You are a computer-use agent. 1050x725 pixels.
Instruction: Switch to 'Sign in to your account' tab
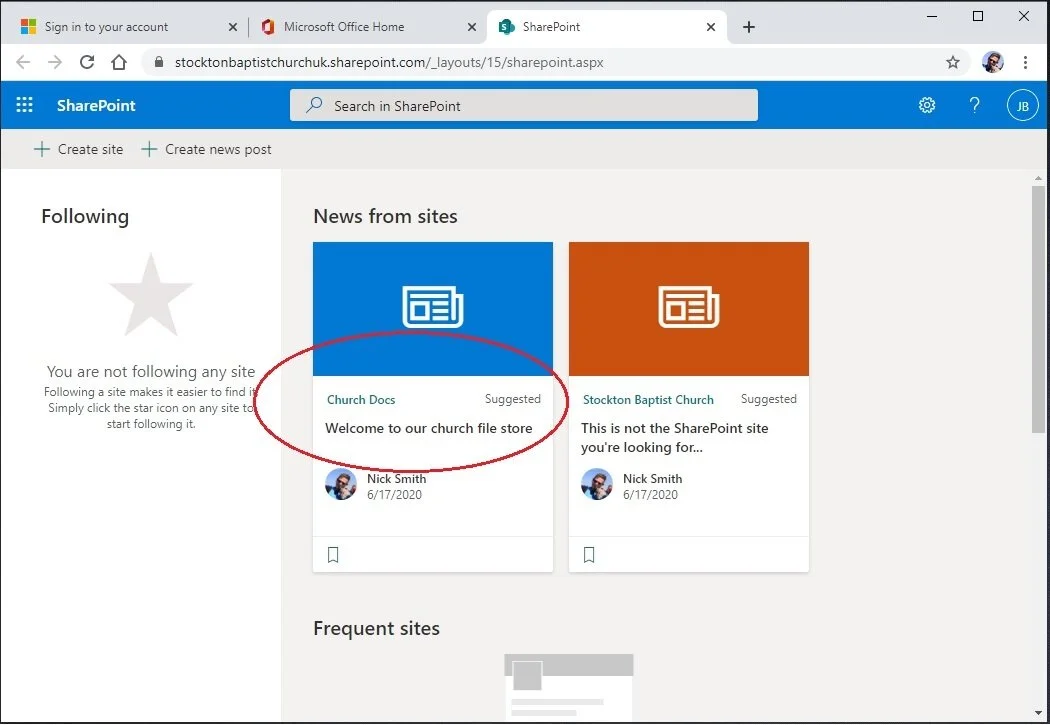coord(125,27)
